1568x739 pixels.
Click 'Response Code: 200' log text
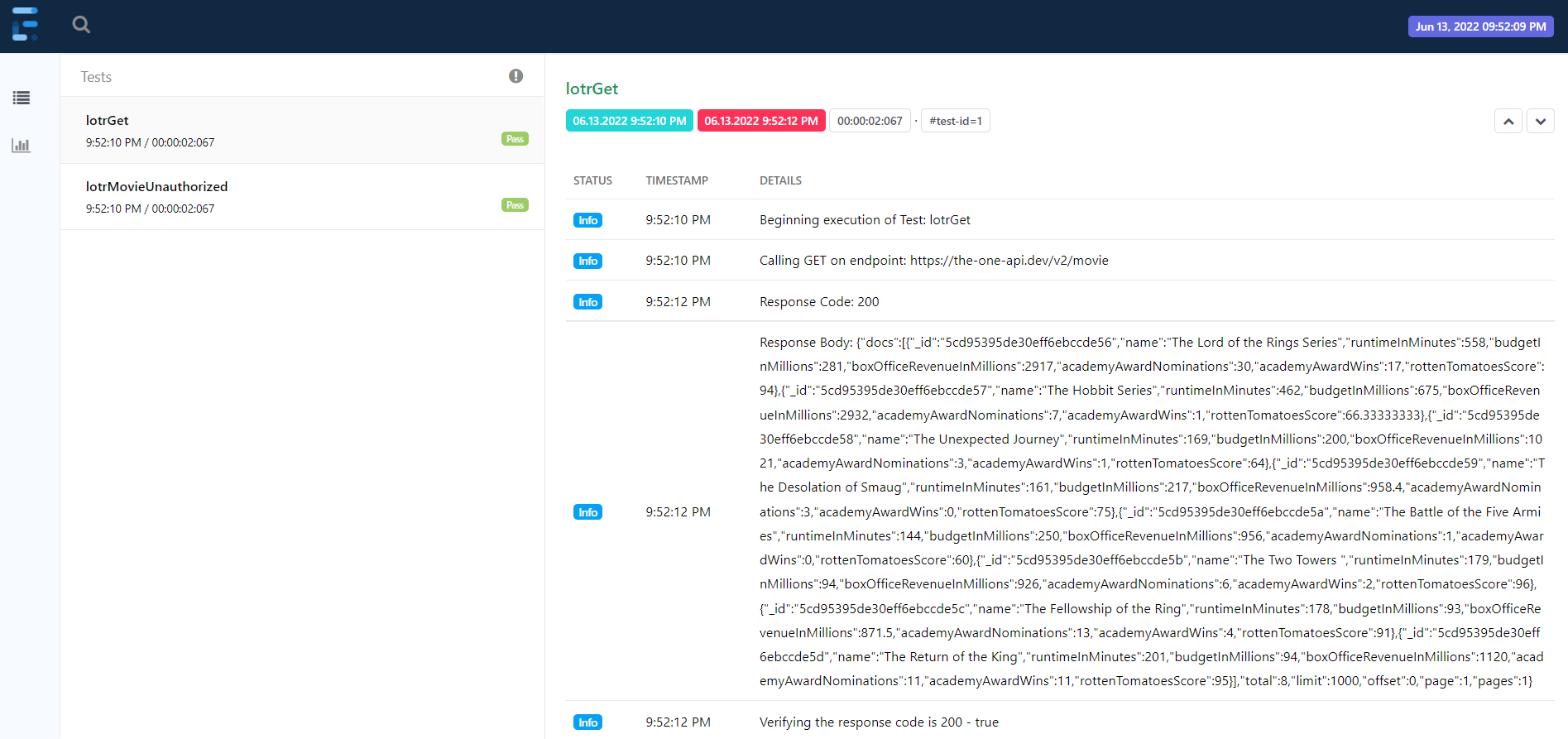(x=819, y=302)
